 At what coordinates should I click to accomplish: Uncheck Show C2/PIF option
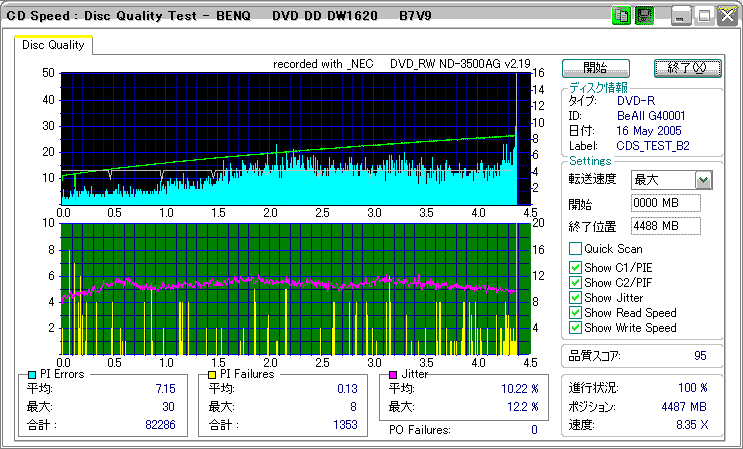(575, 282)
